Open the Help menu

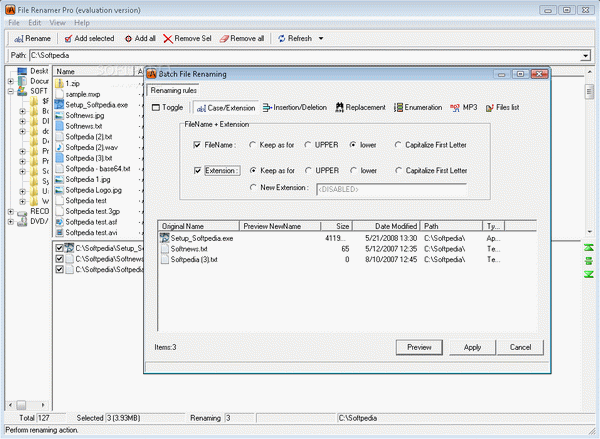tap(82, 23)
